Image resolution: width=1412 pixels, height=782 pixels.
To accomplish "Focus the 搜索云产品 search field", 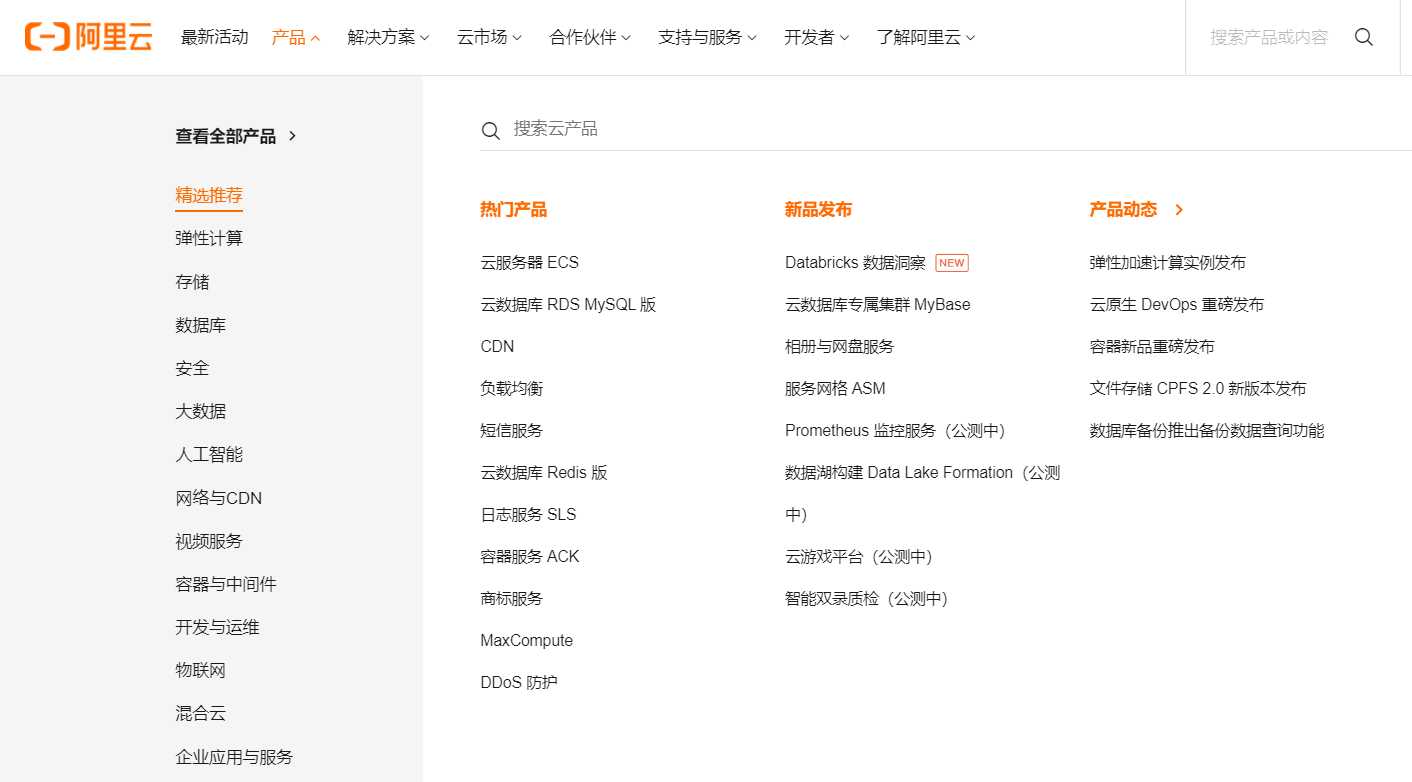I will pos(945,129).
